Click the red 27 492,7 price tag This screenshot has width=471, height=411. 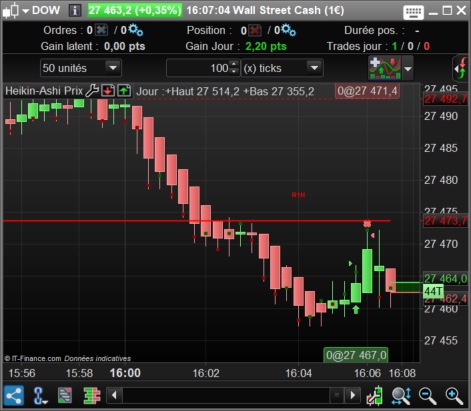[445, 99]
